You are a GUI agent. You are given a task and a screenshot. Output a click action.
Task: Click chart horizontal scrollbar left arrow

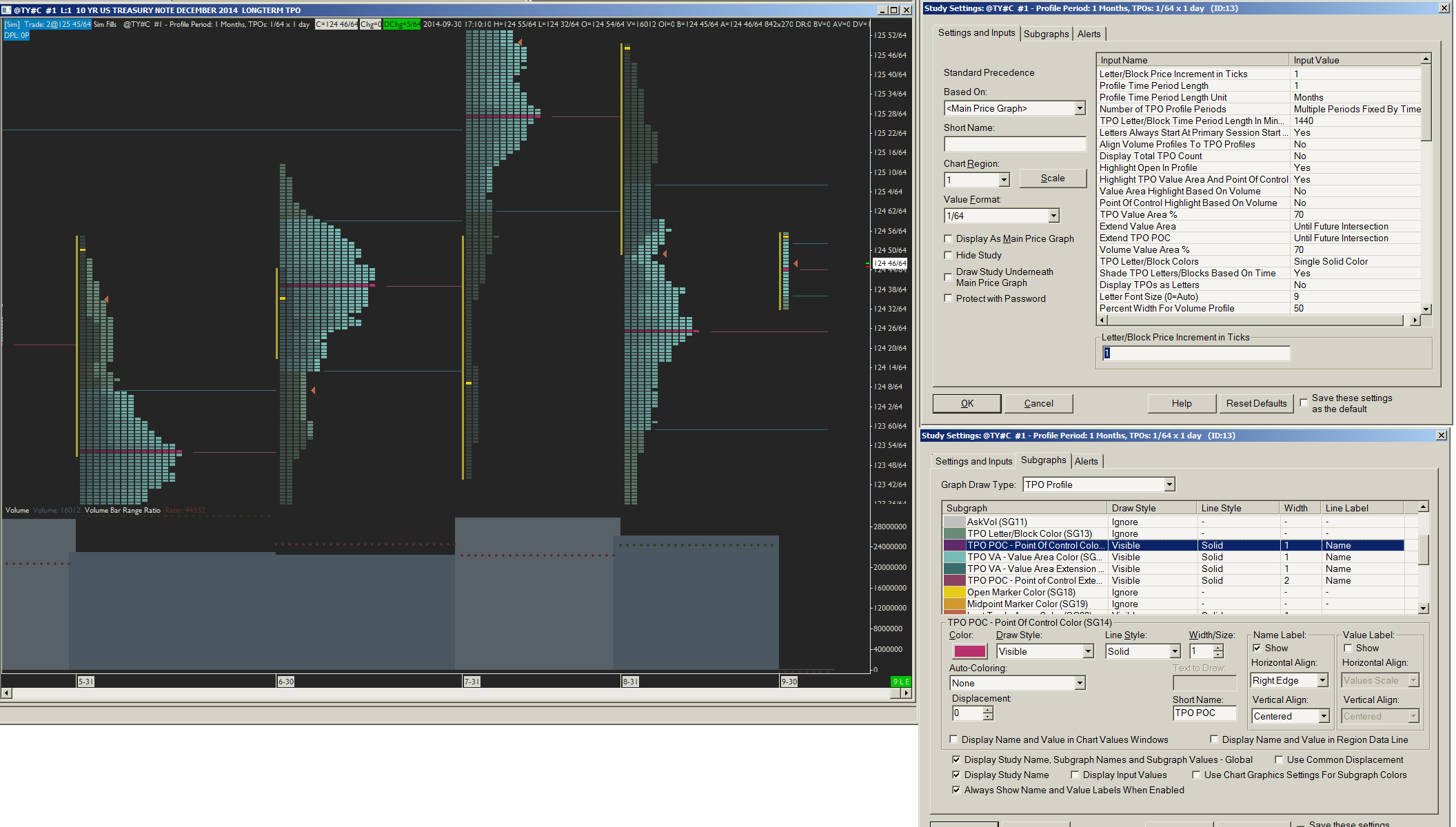[x=6, y=693]
